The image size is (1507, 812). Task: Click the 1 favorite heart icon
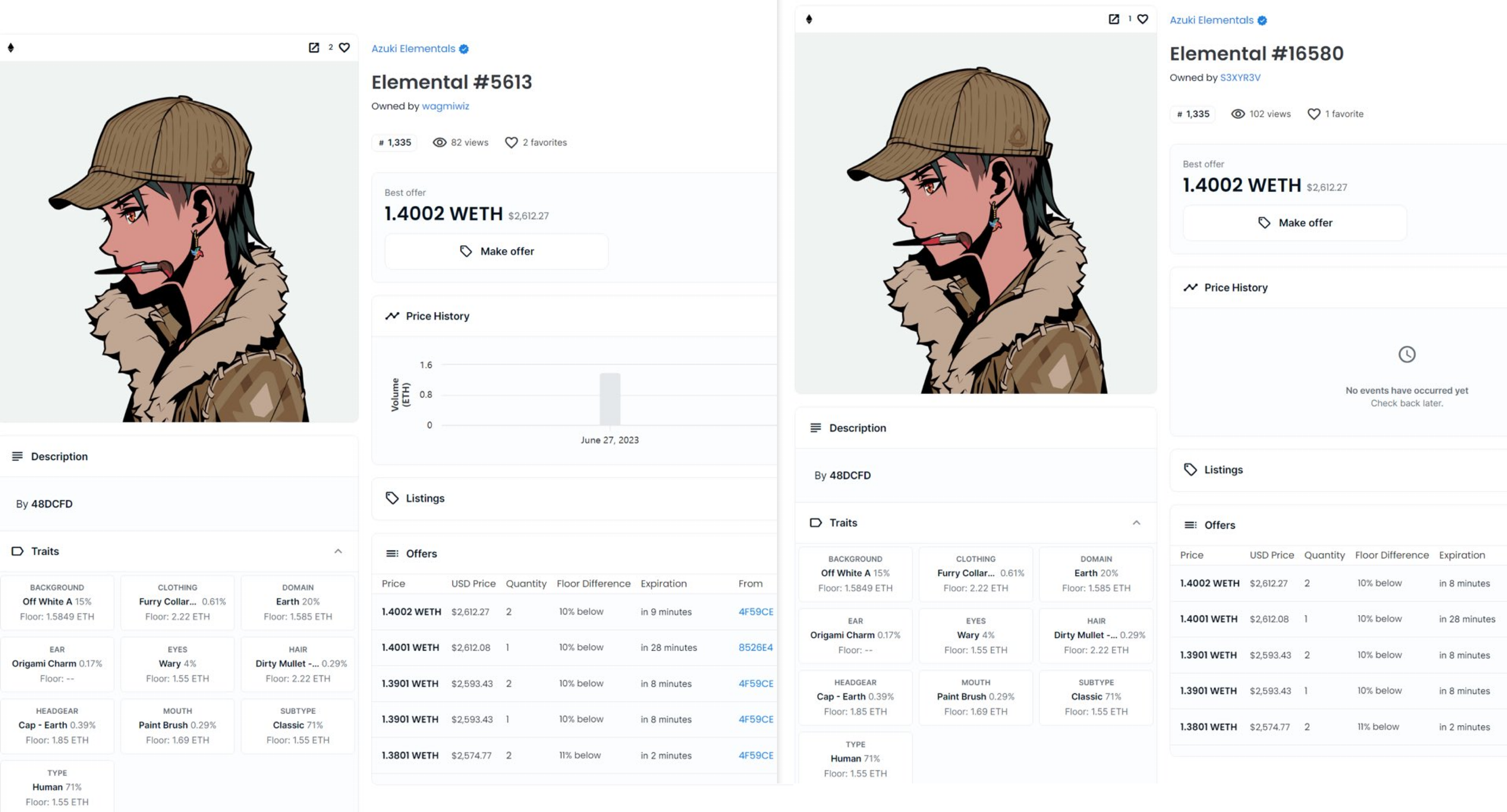click(x=1314, y=114)
